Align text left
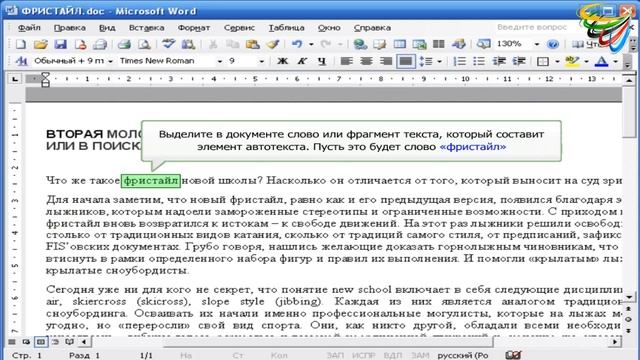Viewport: 640px width, 360px height. 346,61
